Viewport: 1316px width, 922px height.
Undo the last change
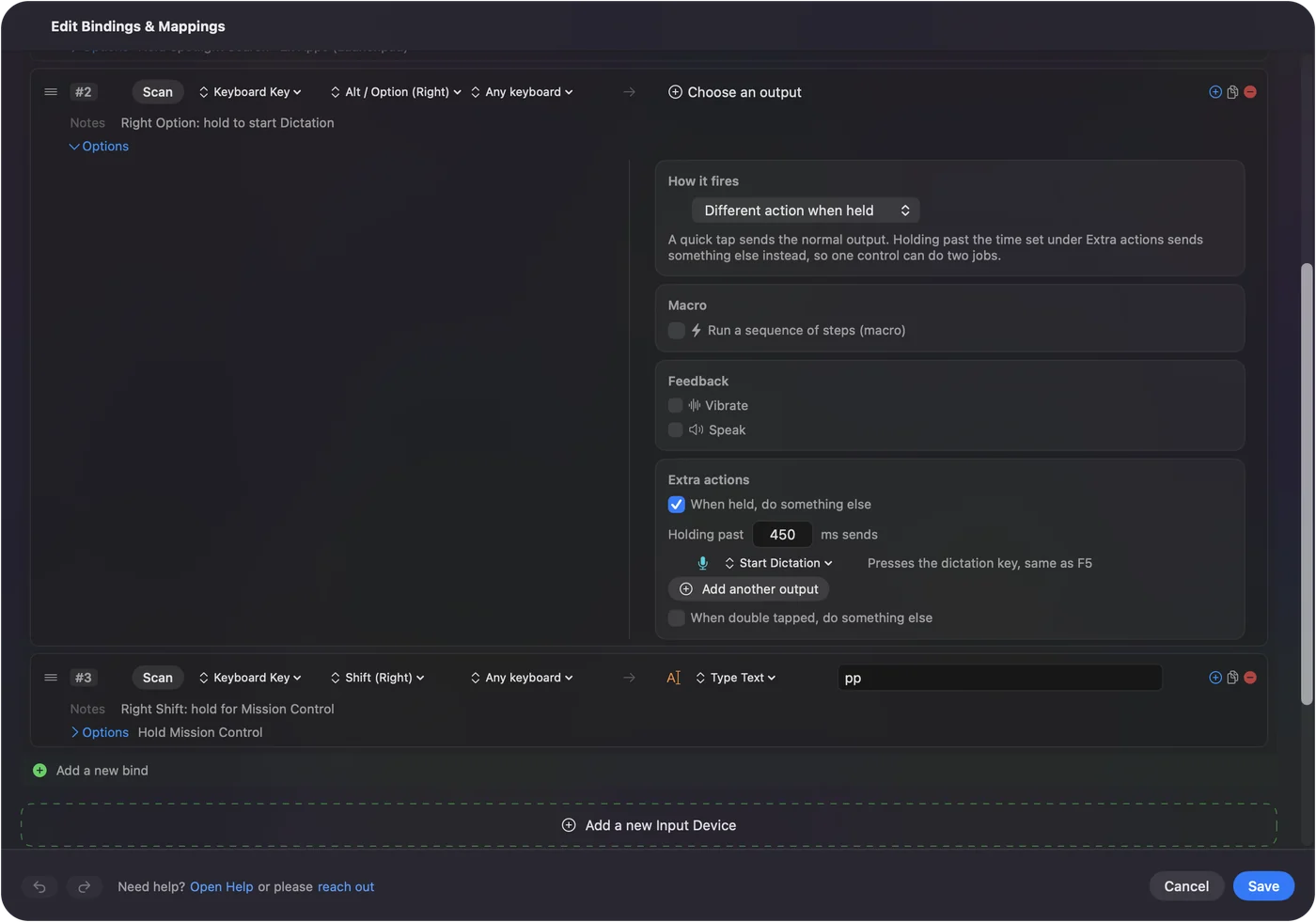point(39,886)
